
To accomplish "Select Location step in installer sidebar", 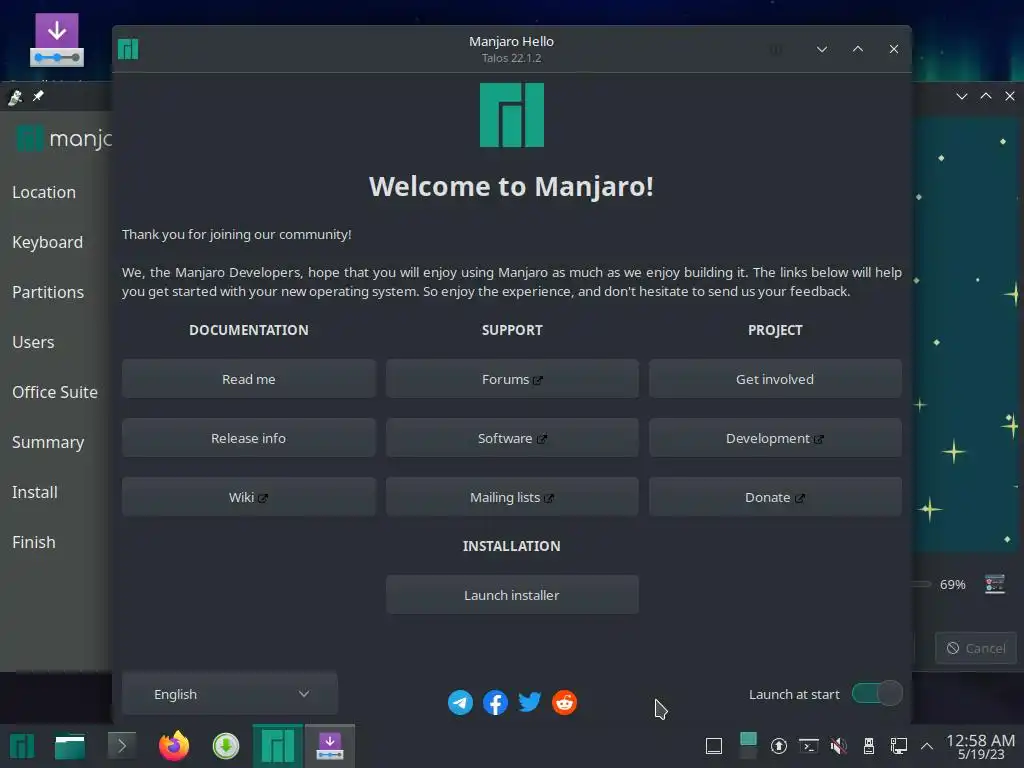I will tap(44, 192).
